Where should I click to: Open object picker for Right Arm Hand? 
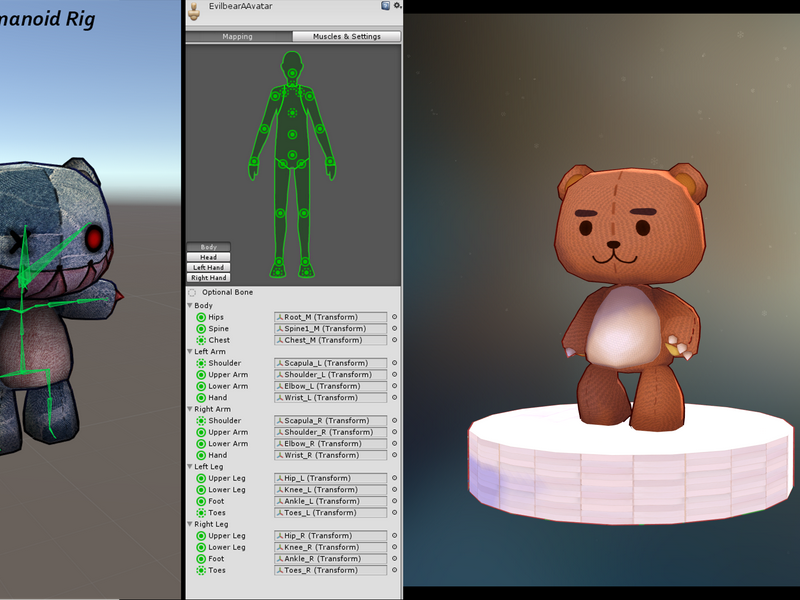(x=394, y=455)
